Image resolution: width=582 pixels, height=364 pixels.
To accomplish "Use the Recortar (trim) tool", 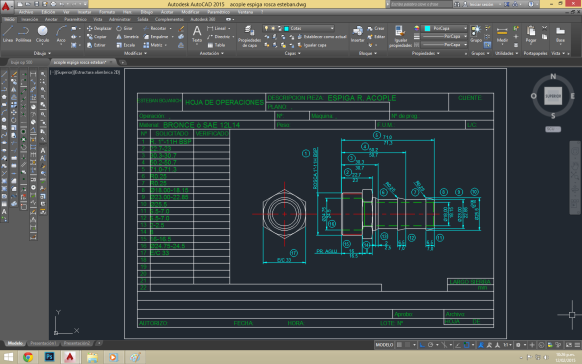I will 155,29.
